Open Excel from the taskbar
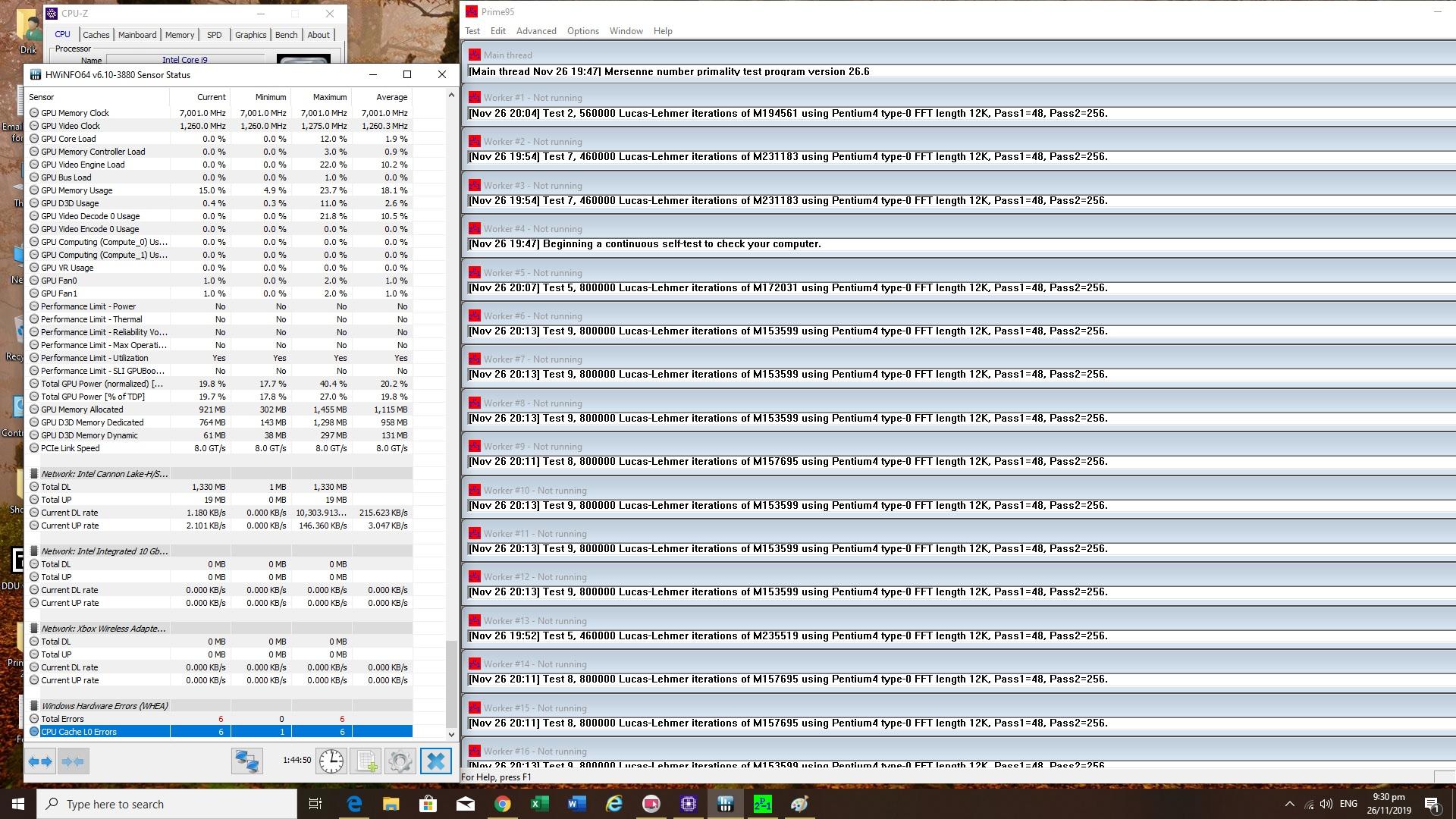The width and height of the screenshot is (1456, 819). point(540,804)
